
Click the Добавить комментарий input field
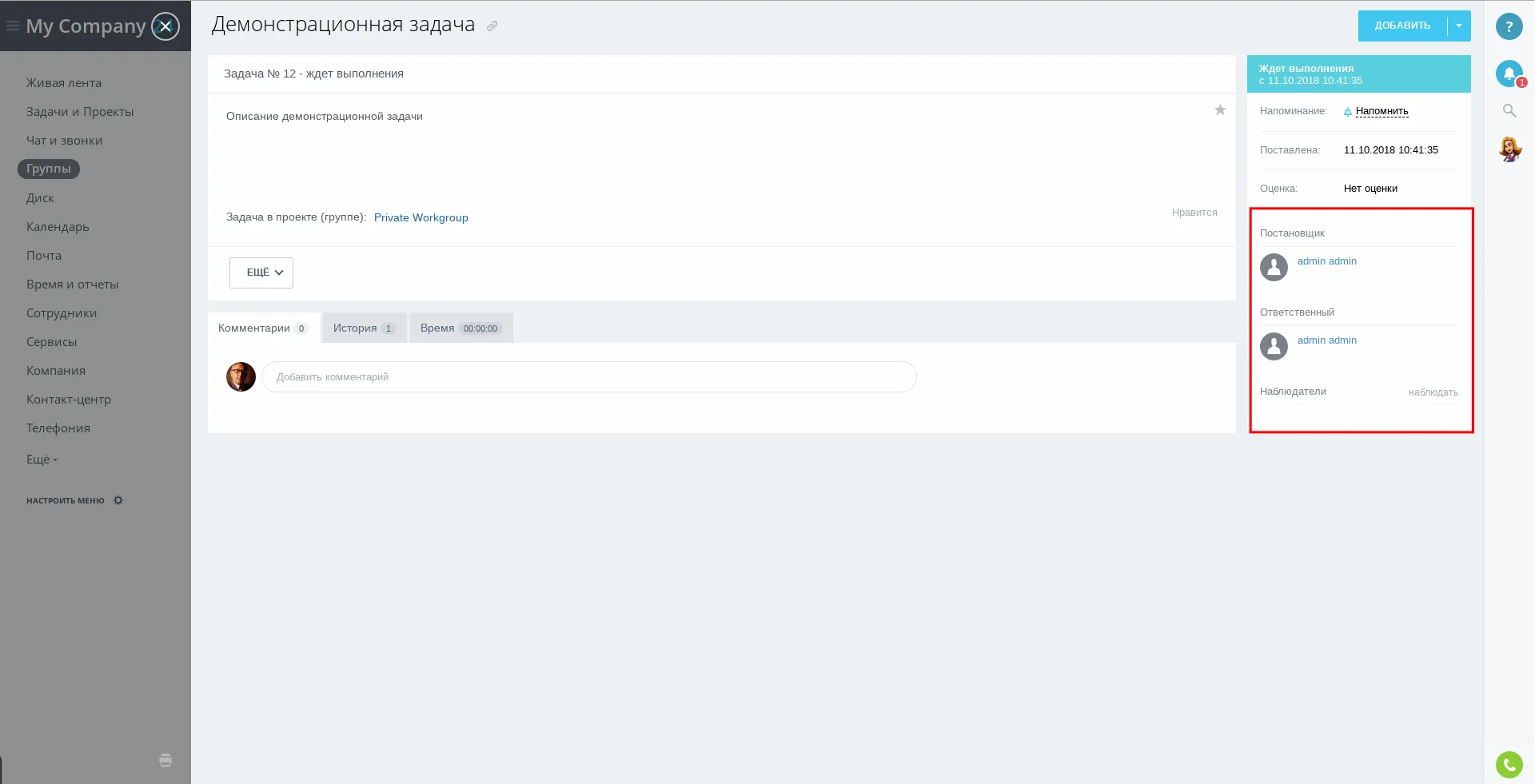click(588, 377)
